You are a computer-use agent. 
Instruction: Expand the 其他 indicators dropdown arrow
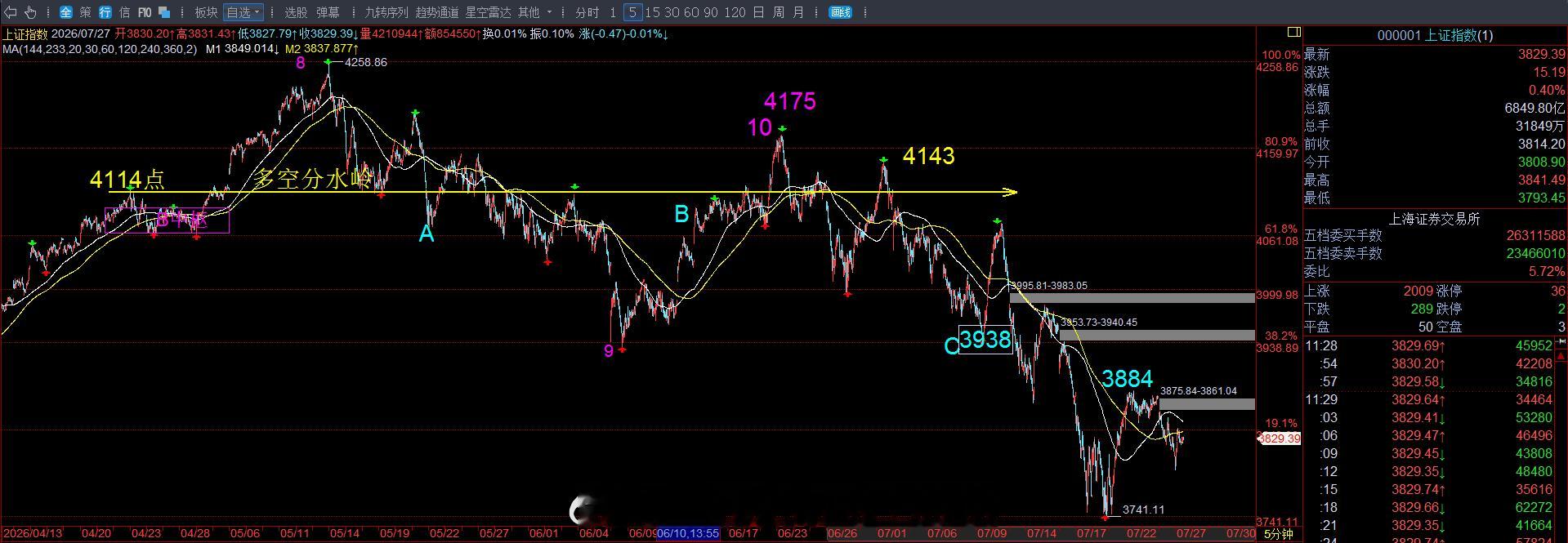click(549, 12)
